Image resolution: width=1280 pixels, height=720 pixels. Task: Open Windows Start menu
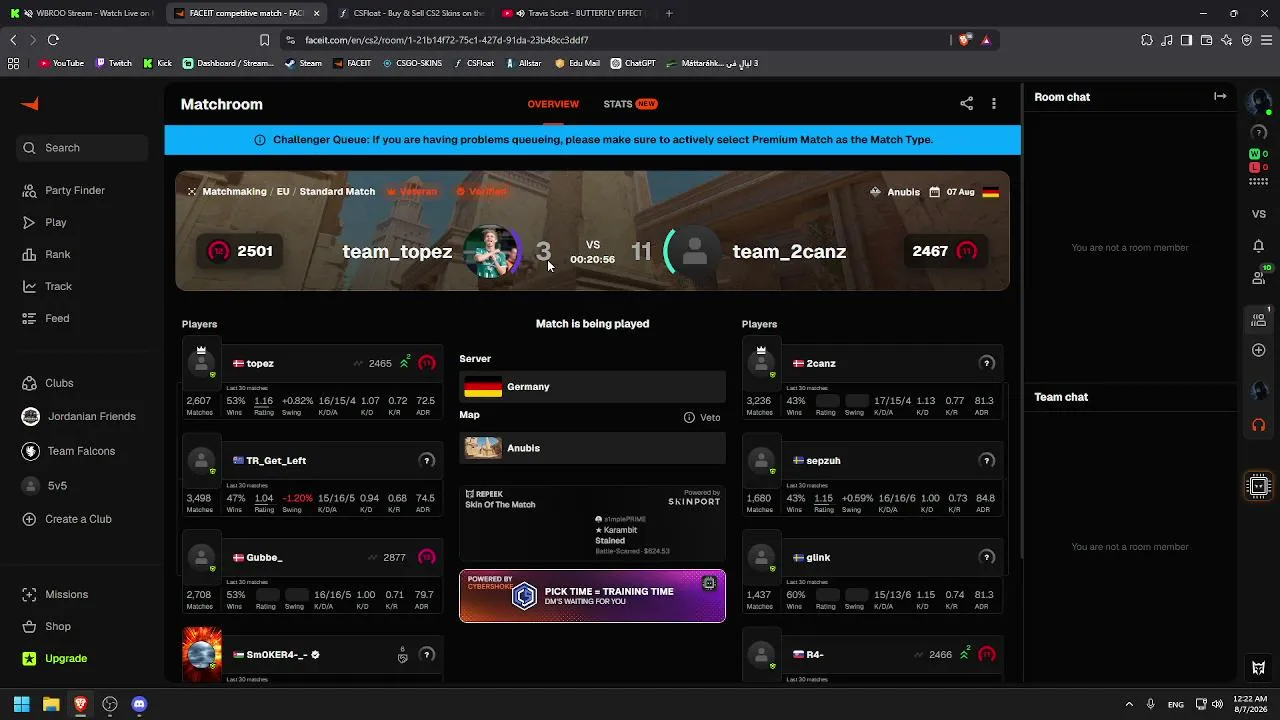coord(21,704)
